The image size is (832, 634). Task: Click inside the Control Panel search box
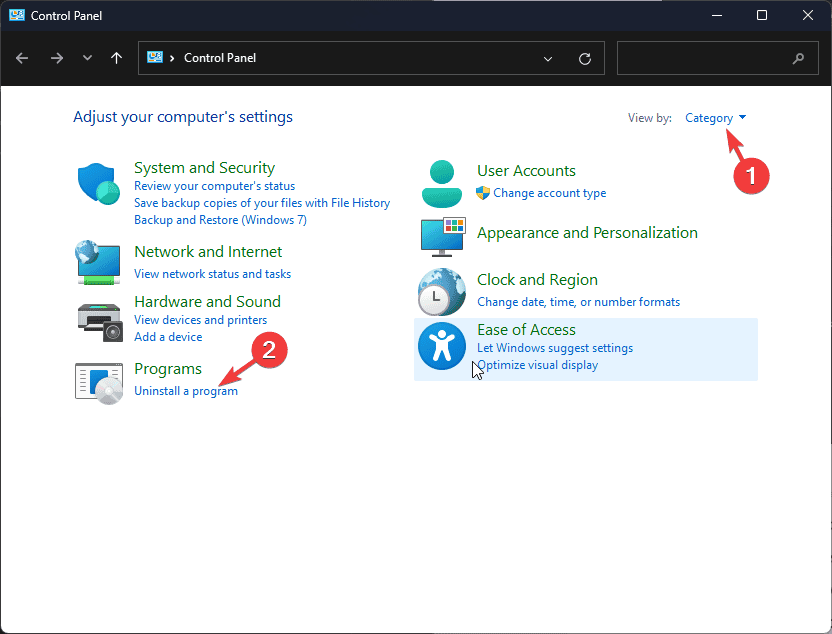pos(717,58)
